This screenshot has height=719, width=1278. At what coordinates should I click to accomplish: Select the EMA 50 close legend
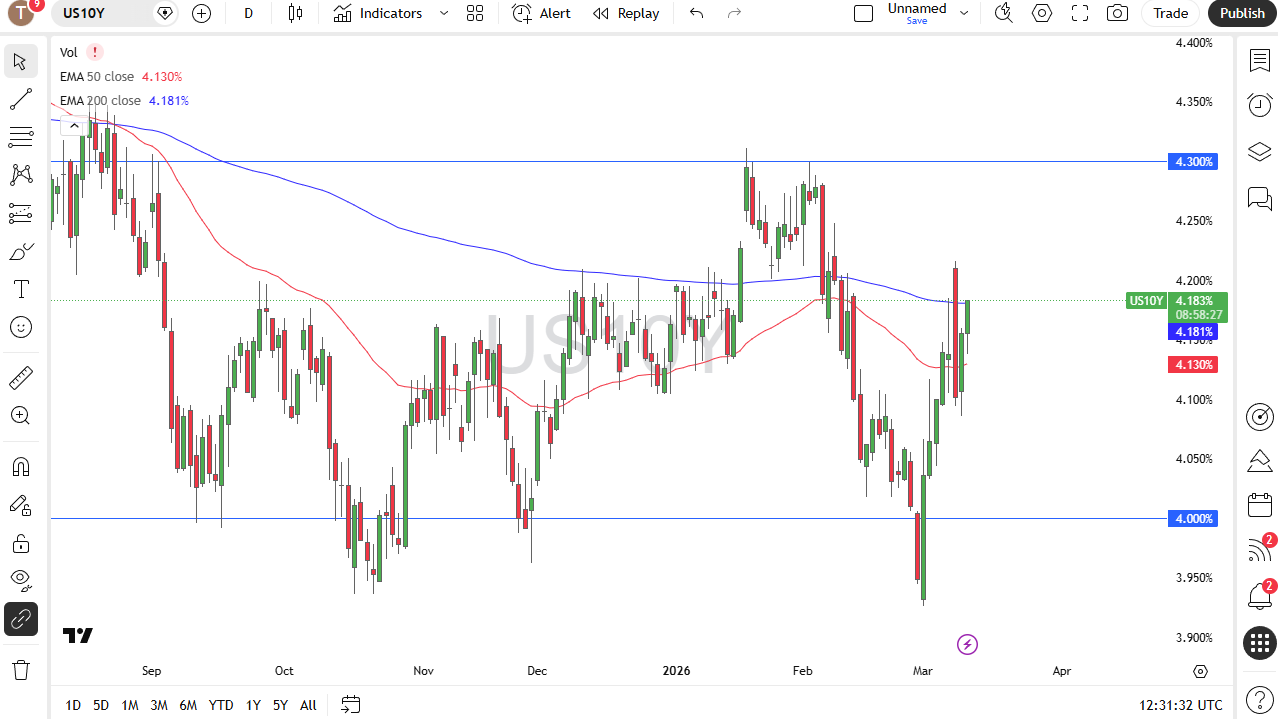97,76
